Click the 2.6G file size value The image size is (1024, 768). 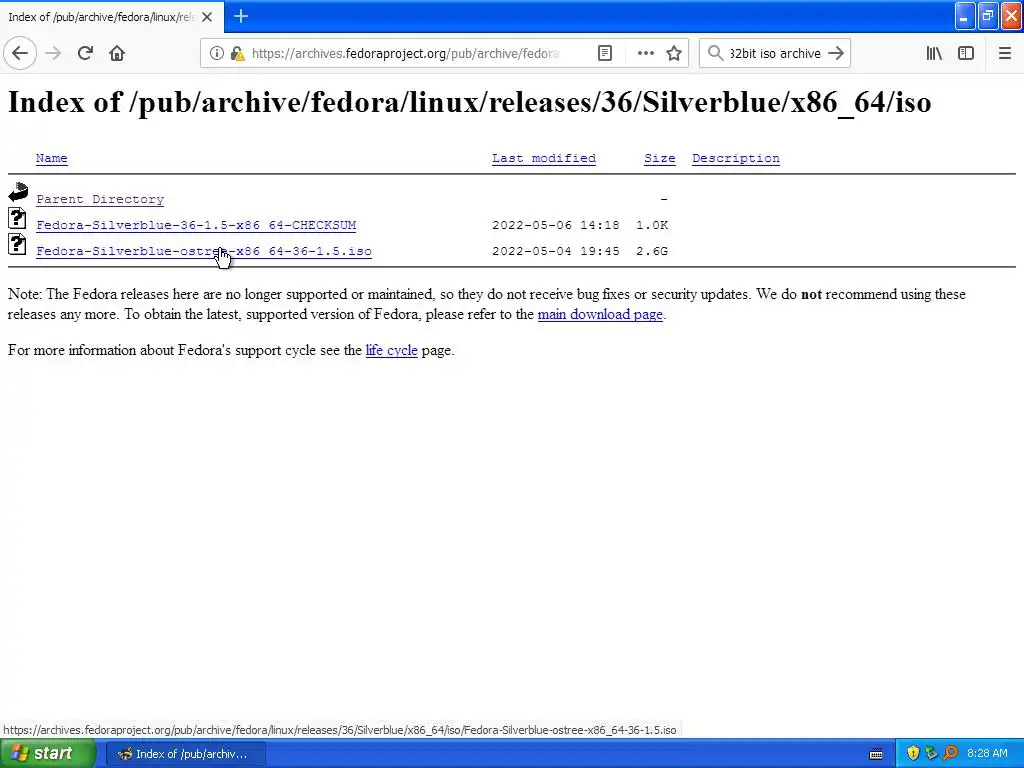click(652, 251)
